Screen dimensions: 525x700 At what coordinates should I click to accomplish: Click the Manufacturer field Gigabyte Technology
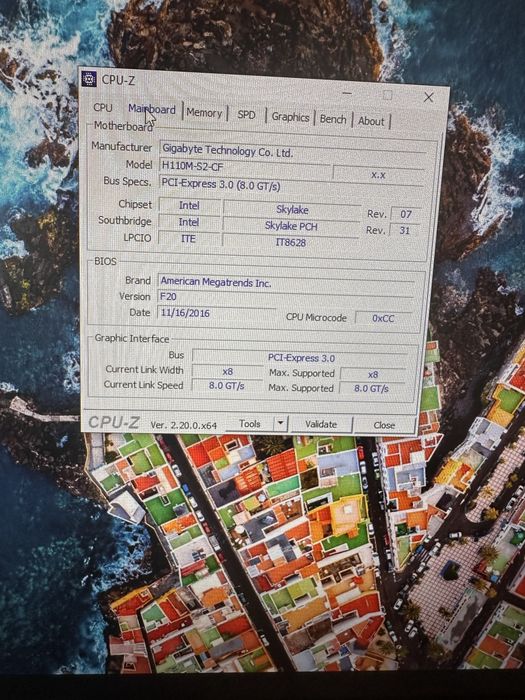[292, 150]
